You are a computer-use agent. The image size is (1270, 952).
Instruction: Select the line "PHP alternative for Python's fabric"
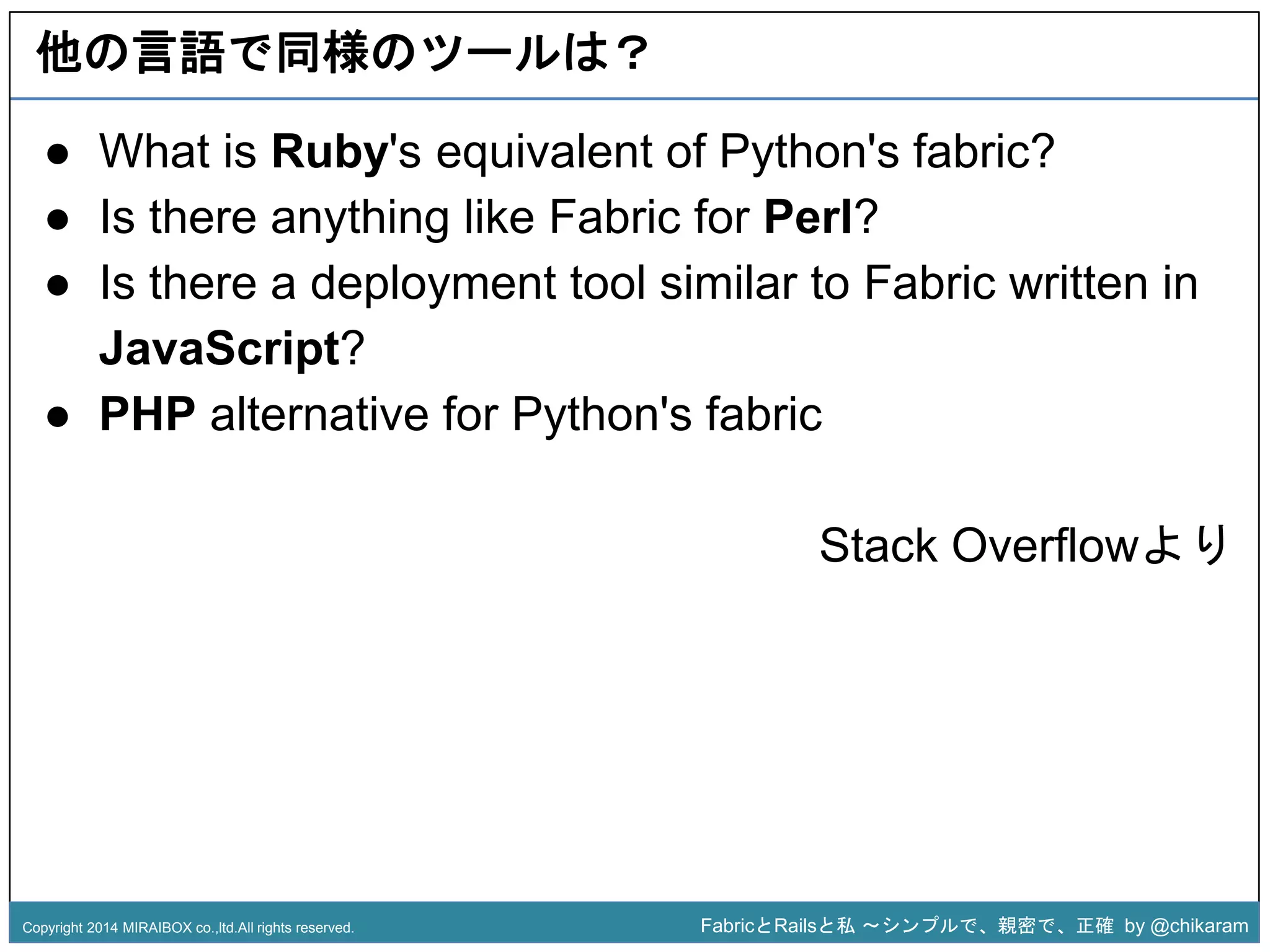coord(461,415)
